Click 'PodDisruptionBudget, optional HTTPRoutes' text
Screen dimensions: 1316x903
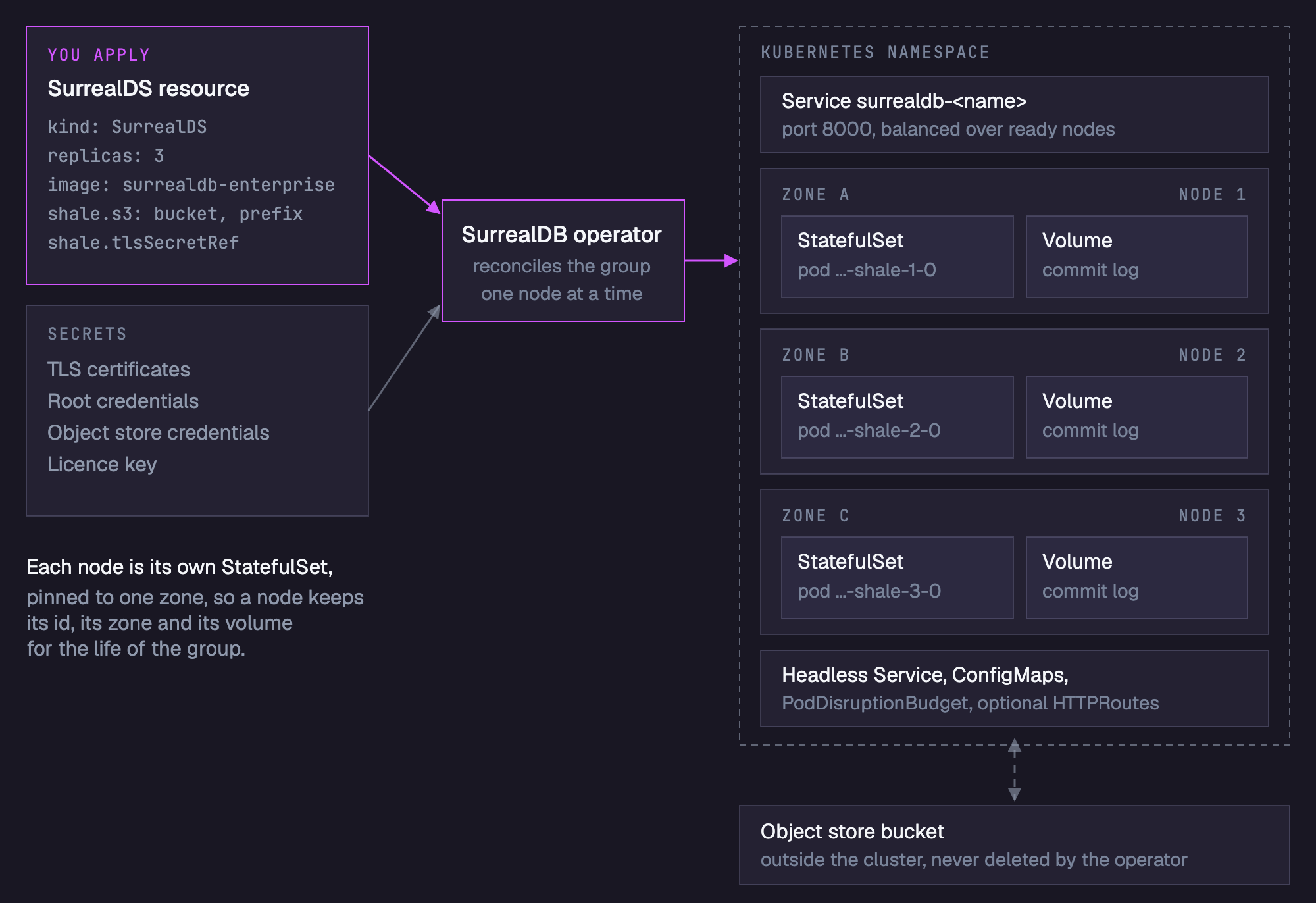971,703
